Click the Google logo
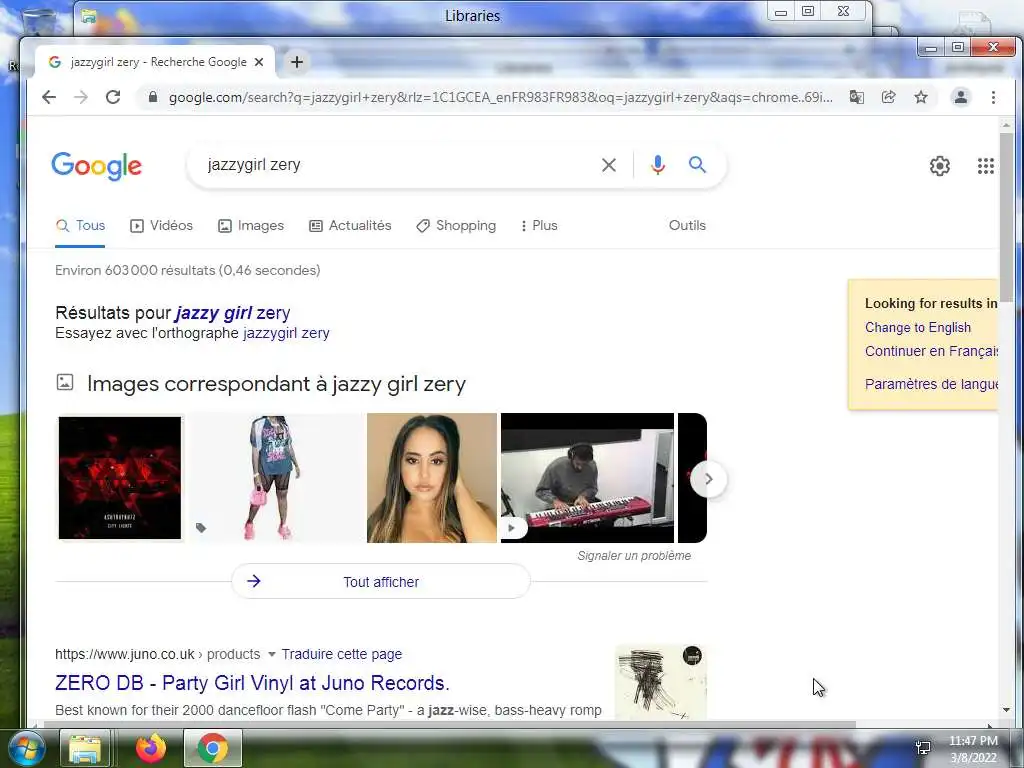1024x768 pixels. point(97,166)
